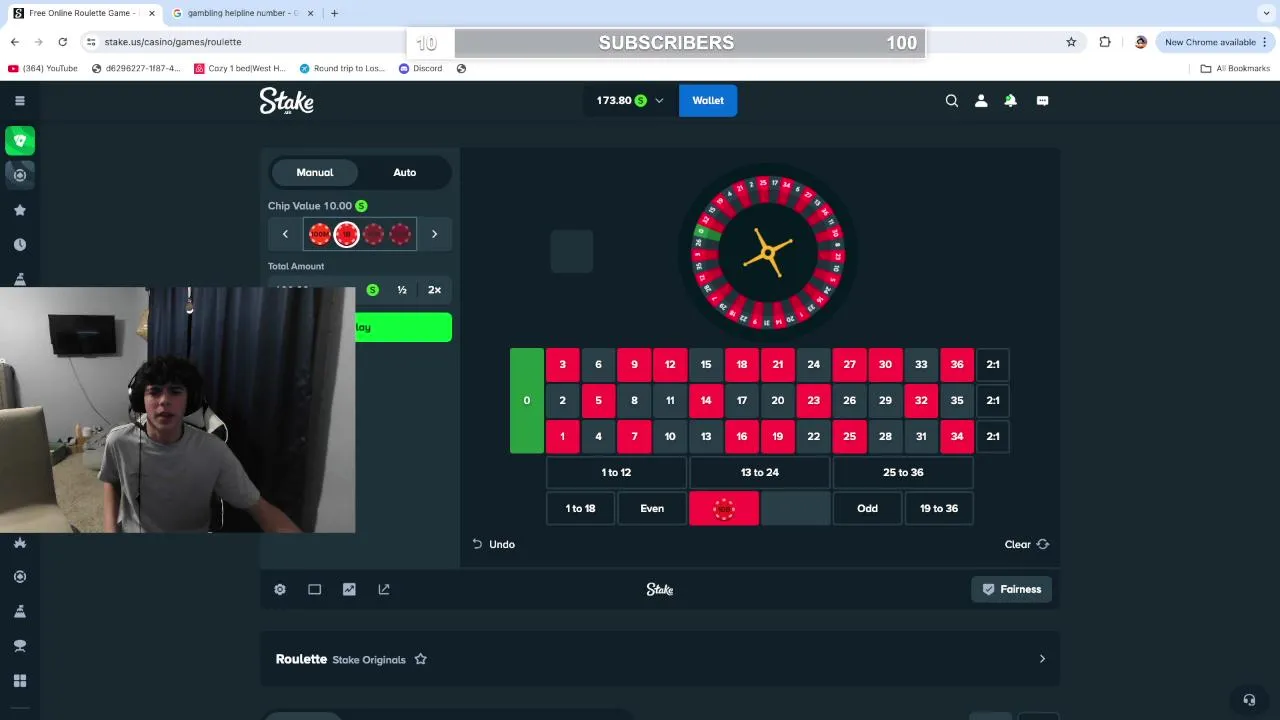Switch to Manual betting mode

[x=315, y=172]
